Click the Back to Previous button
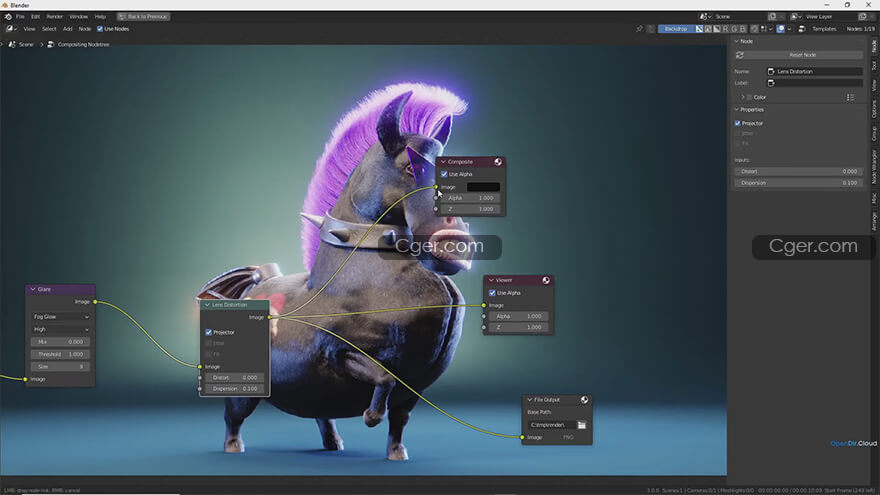Image resolution: width=880 pixels, height=495 pixels. click(x=143, y=17)
